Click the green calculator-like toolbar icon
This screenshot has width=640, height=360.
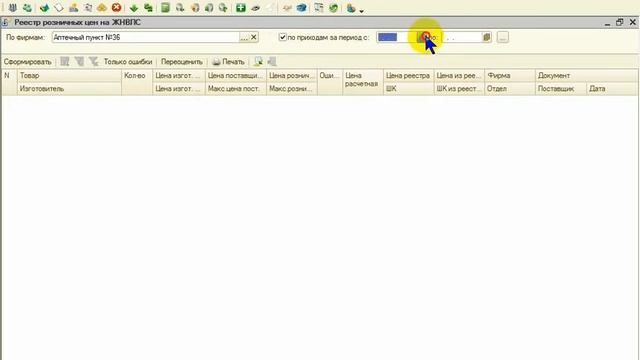(x=165, y=7)
